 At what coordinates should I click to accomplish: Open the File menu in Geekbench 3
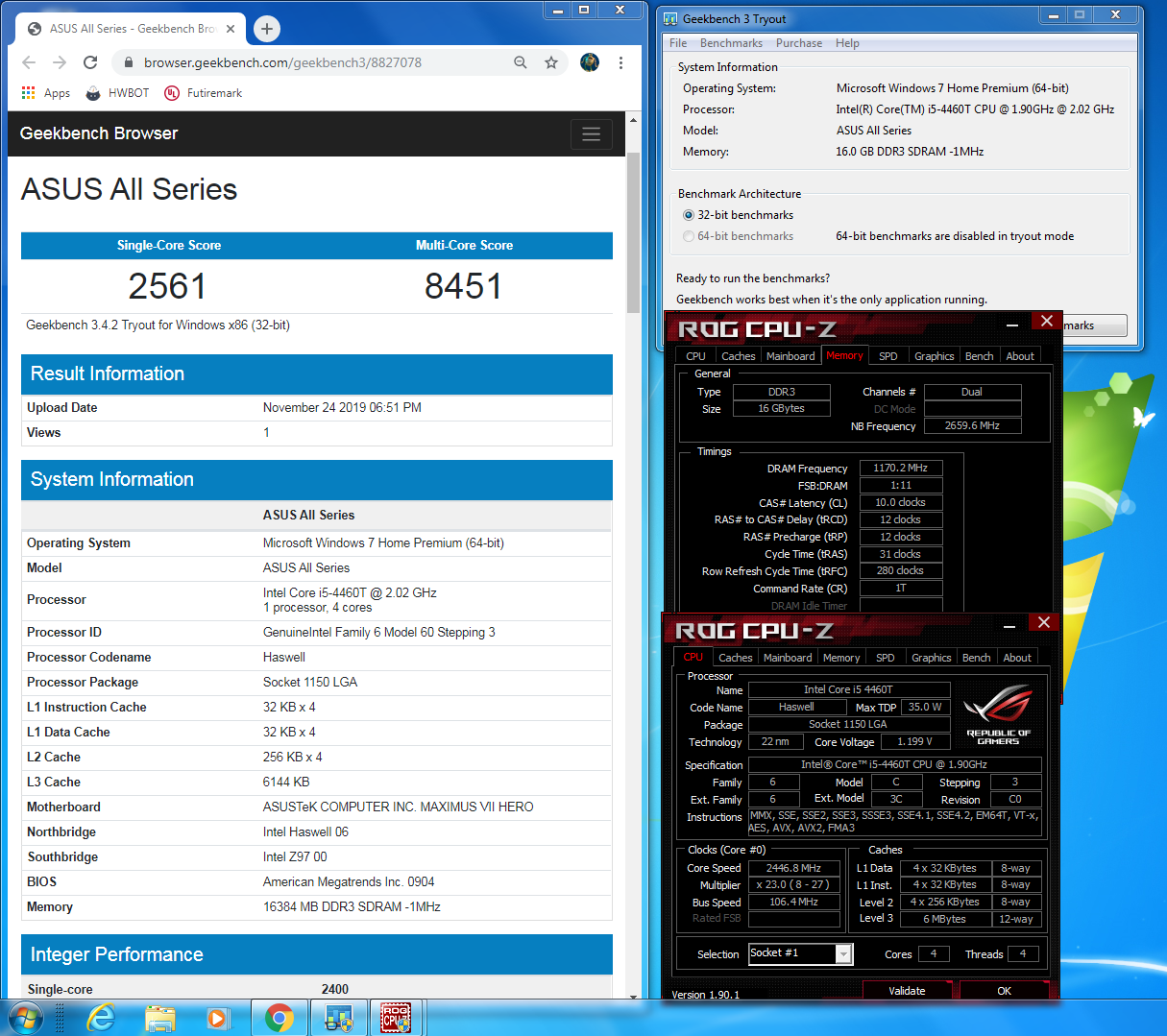tap(678, 43)
